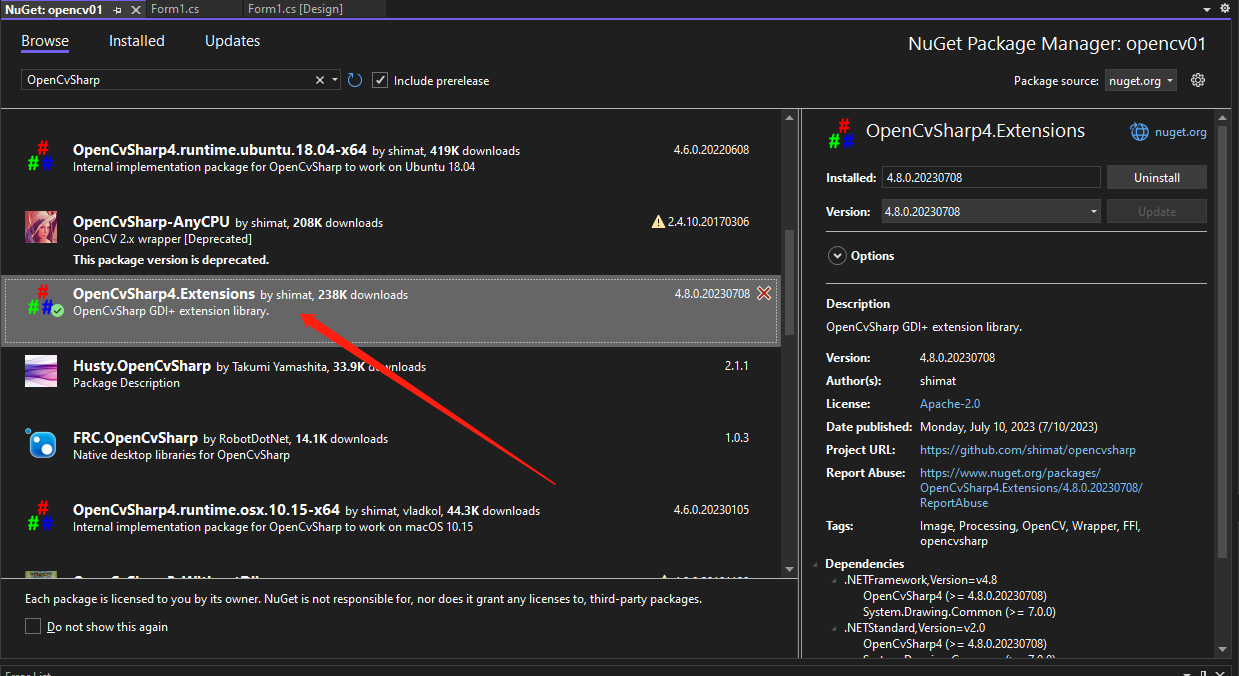The width and height of the screenshot is (1239, 676).
Task: Open the Package source dropdown
Action: pyautogui.click(x=1141, y=81)
